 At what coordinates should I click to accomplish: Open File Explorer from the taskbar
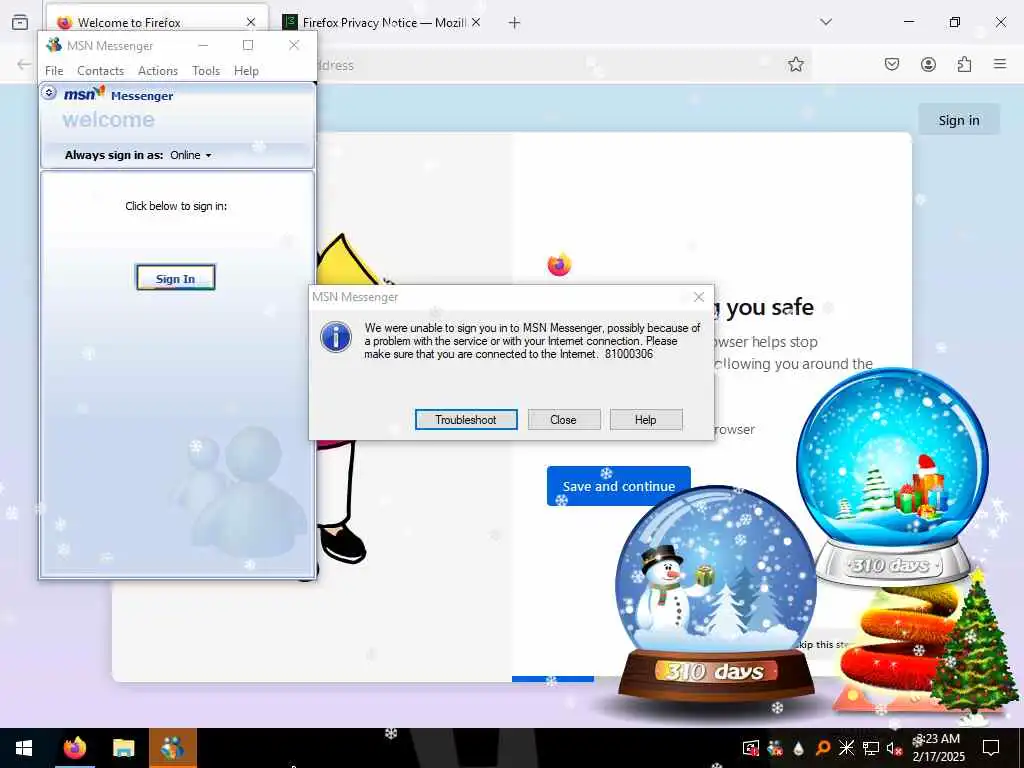(x=123, y=748)
